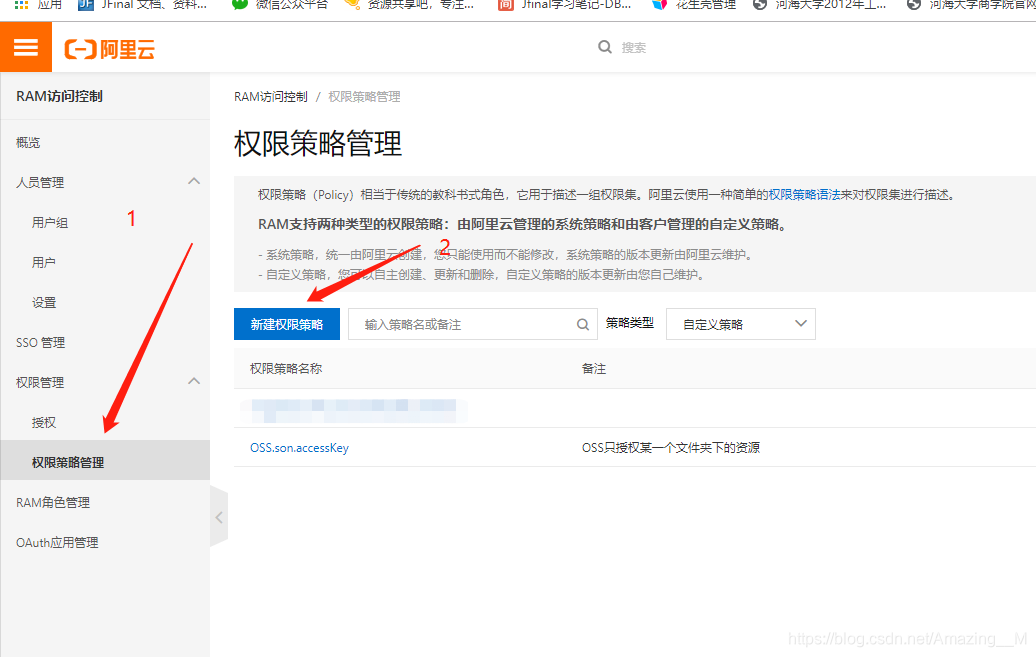Click the OSS只授权某一个文件夹下的资源 remark cell
1036x657 pixels.
[671, 447]
